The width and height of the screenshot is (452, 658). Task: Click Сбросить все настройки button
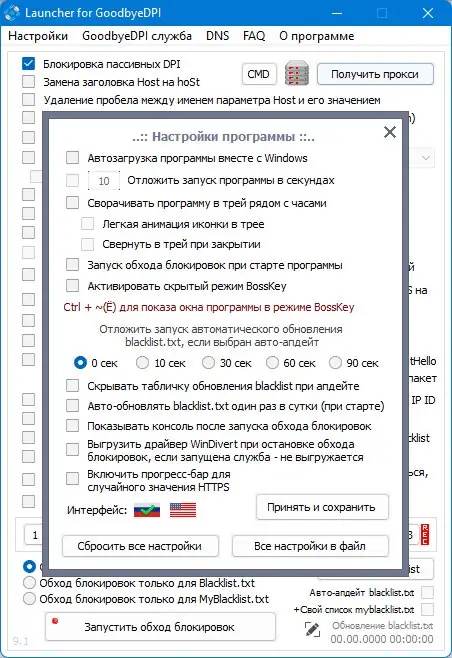140,546
